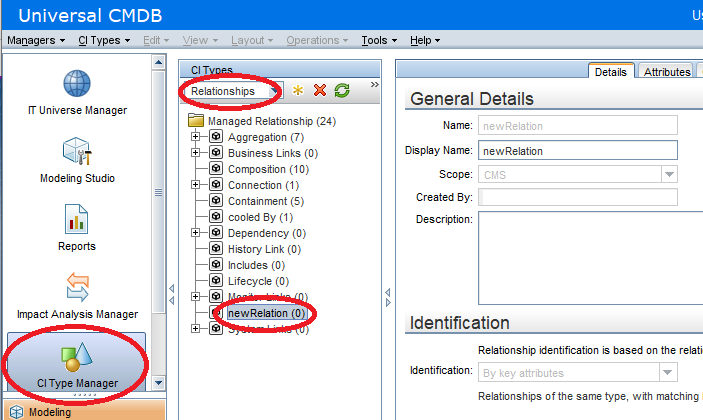Click the left sidebar scroll up arrow
Screen dimensions: 703x420
(x=158, y=62)
